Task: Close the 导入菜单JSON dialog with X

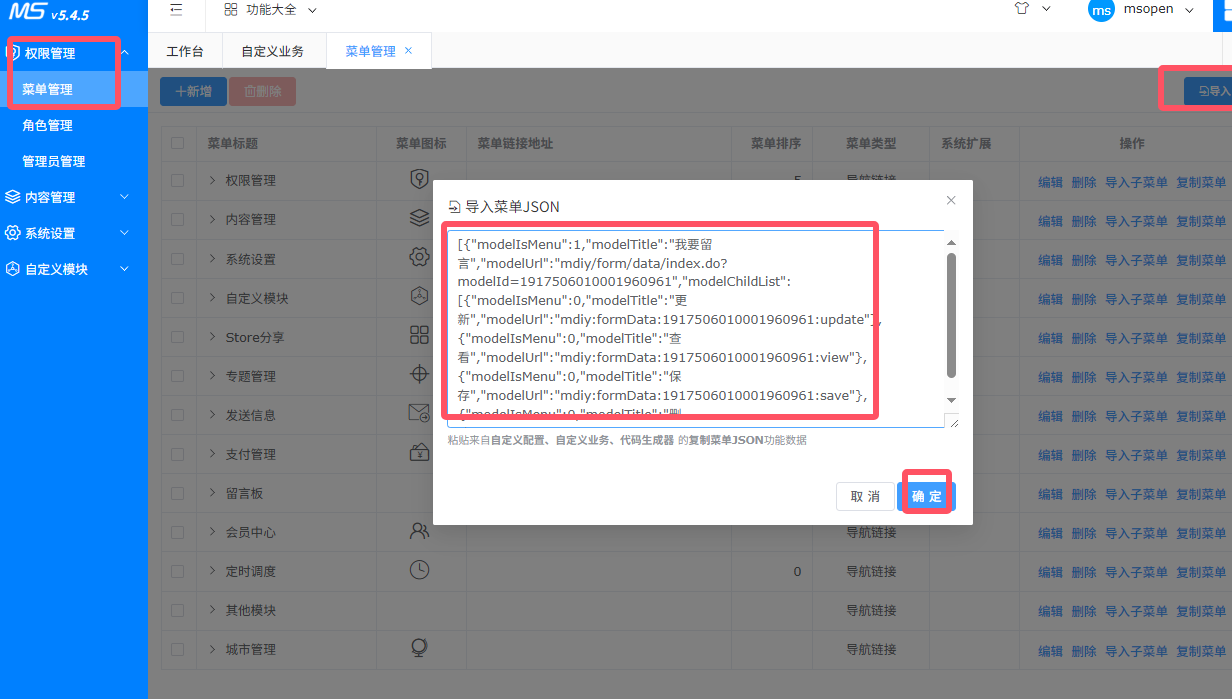Action: 951,200
